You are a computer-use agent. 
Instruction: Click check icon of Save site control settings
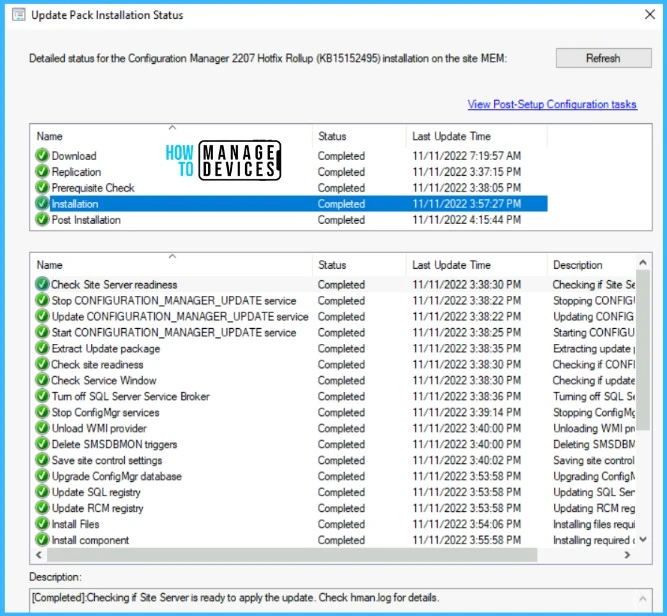[42, 460]
